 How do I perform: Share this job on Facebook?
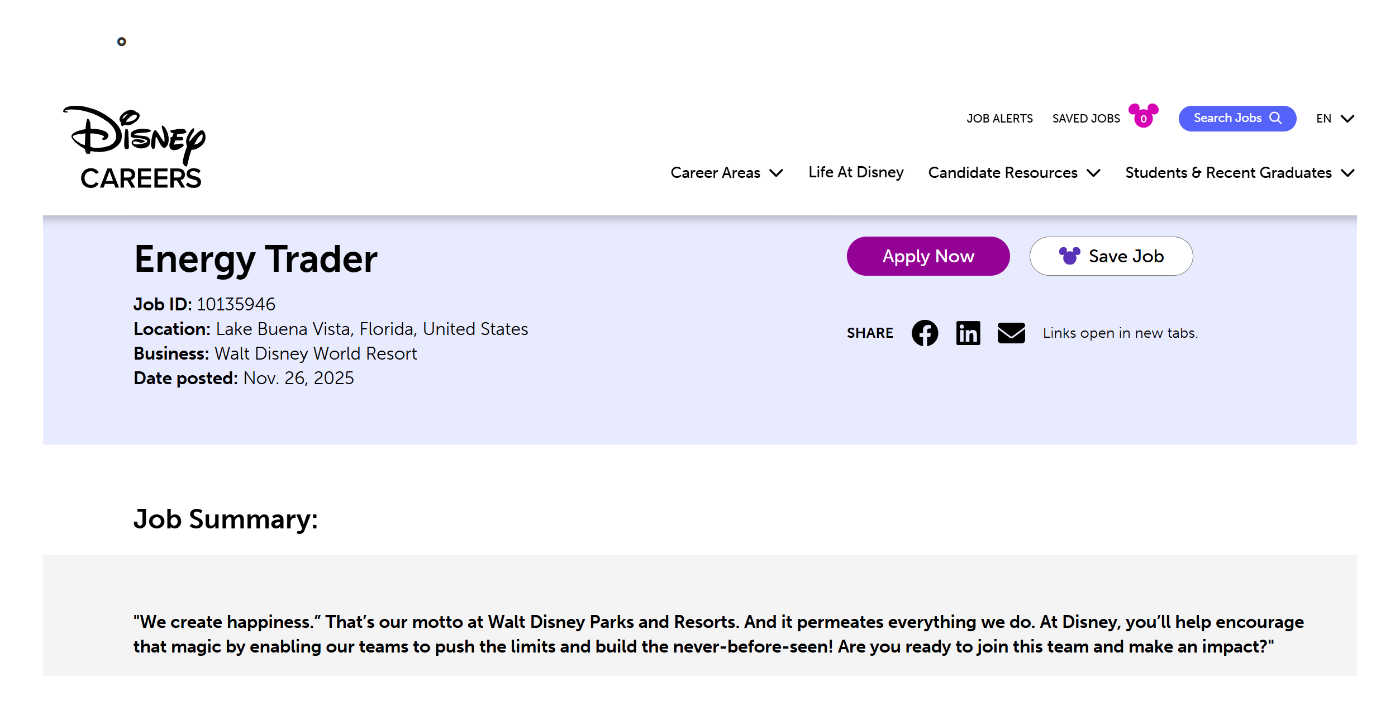[925, 333]
